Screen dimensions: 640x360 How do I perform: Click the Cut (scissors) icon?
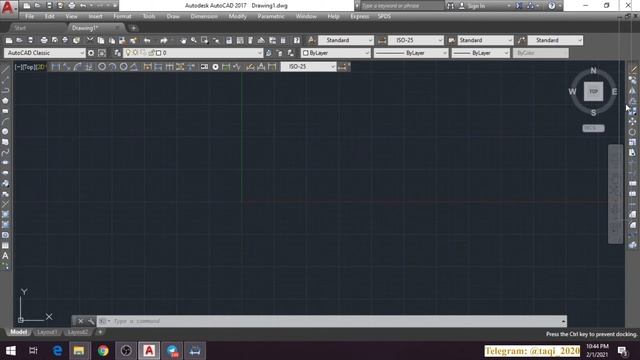tap(90, 40)
